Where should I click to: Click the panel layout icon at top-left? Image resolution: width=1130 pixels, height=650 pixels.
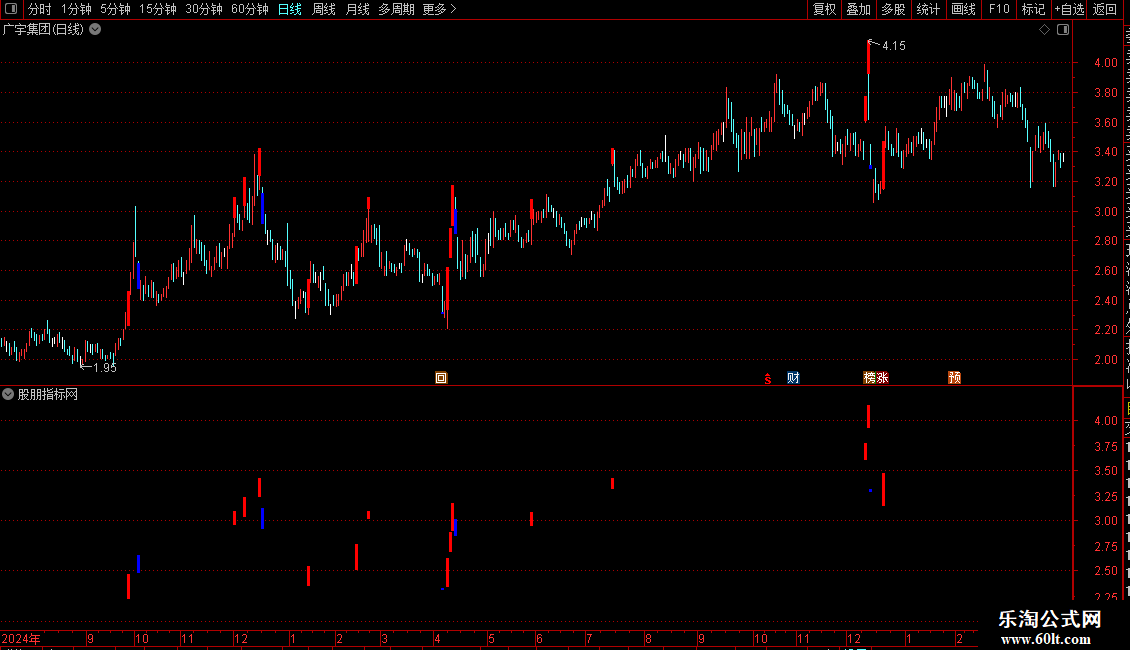[11, 9]
